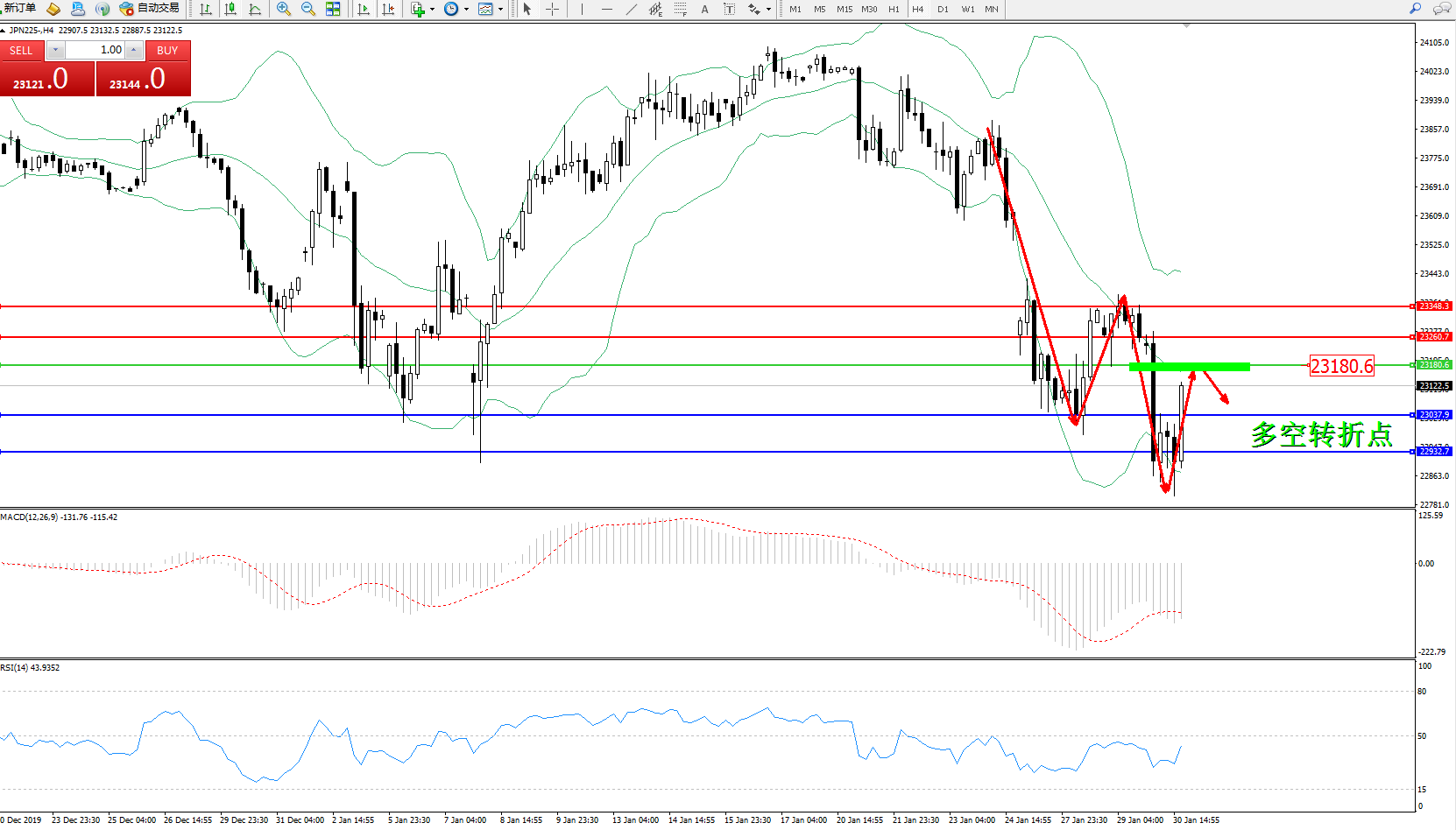Click the zoom out magnifier icon
The width and height of the screenshot is (1456, 830).
(307, 9)
